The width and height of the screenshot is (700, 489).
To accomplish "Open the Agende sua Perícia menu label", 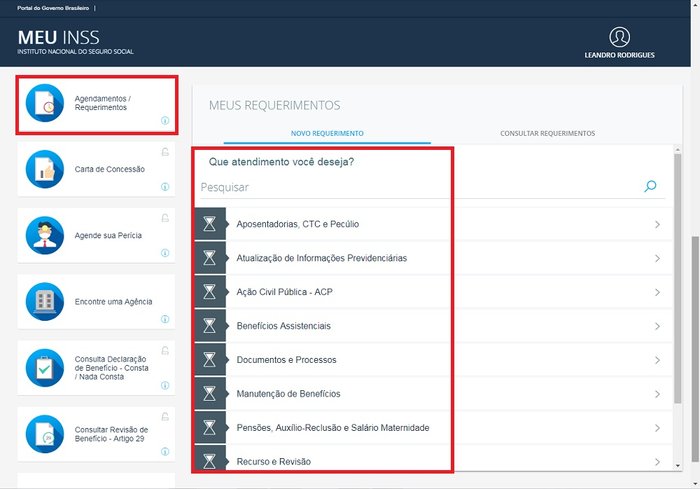I will coord(108,235).
